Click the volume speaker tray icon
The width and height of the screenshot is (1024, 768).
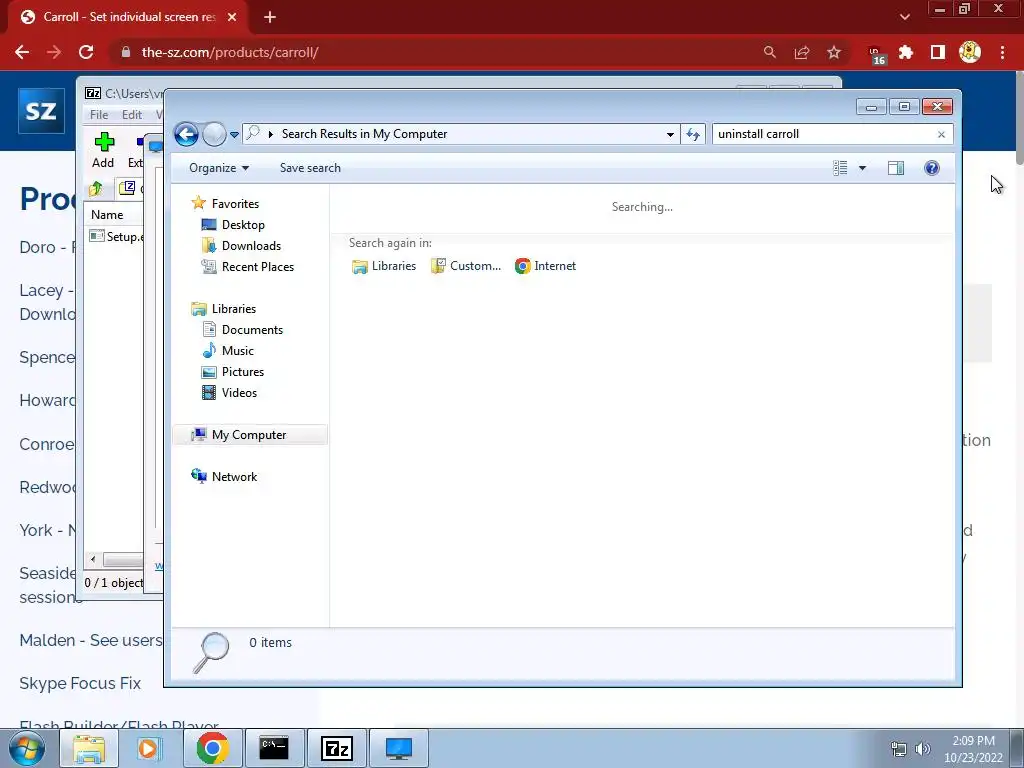[x=922, y=749]
